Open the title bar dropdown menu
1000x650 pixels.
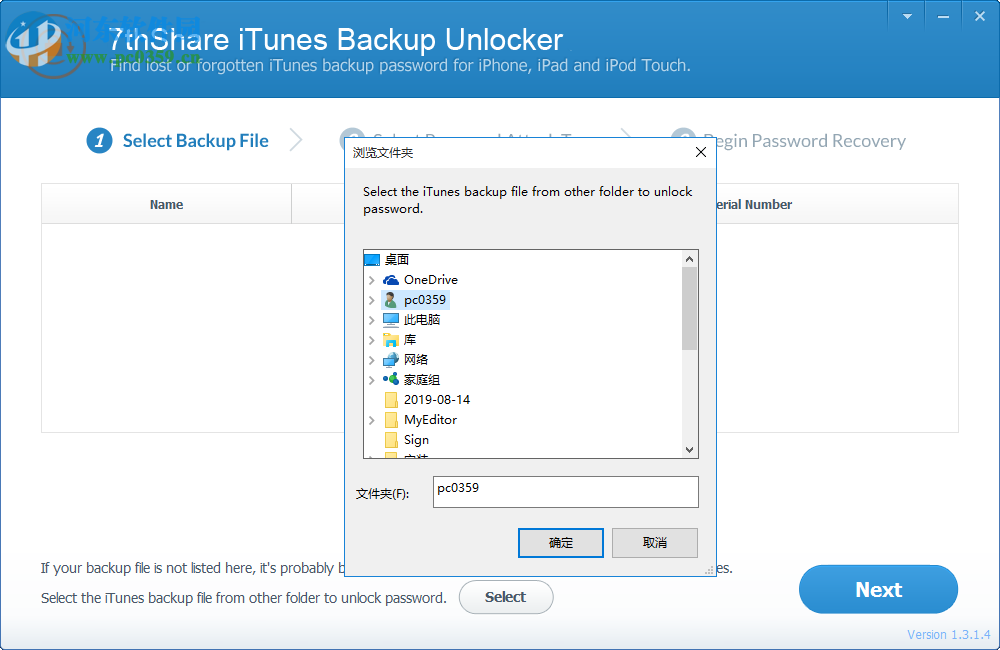tap(905, 15)
